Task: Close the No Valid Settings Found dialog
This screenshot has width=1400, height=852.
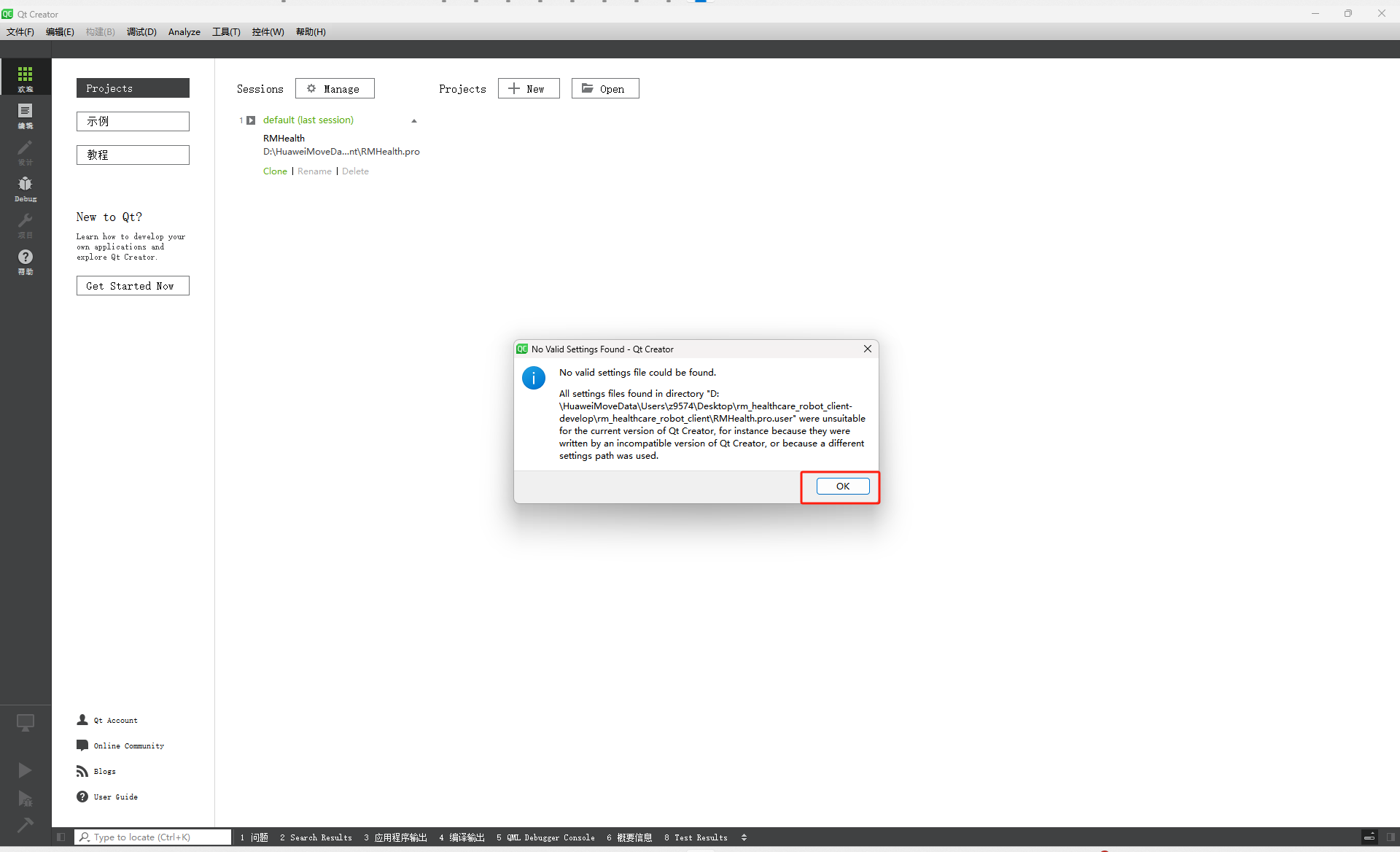Action: 868,349
